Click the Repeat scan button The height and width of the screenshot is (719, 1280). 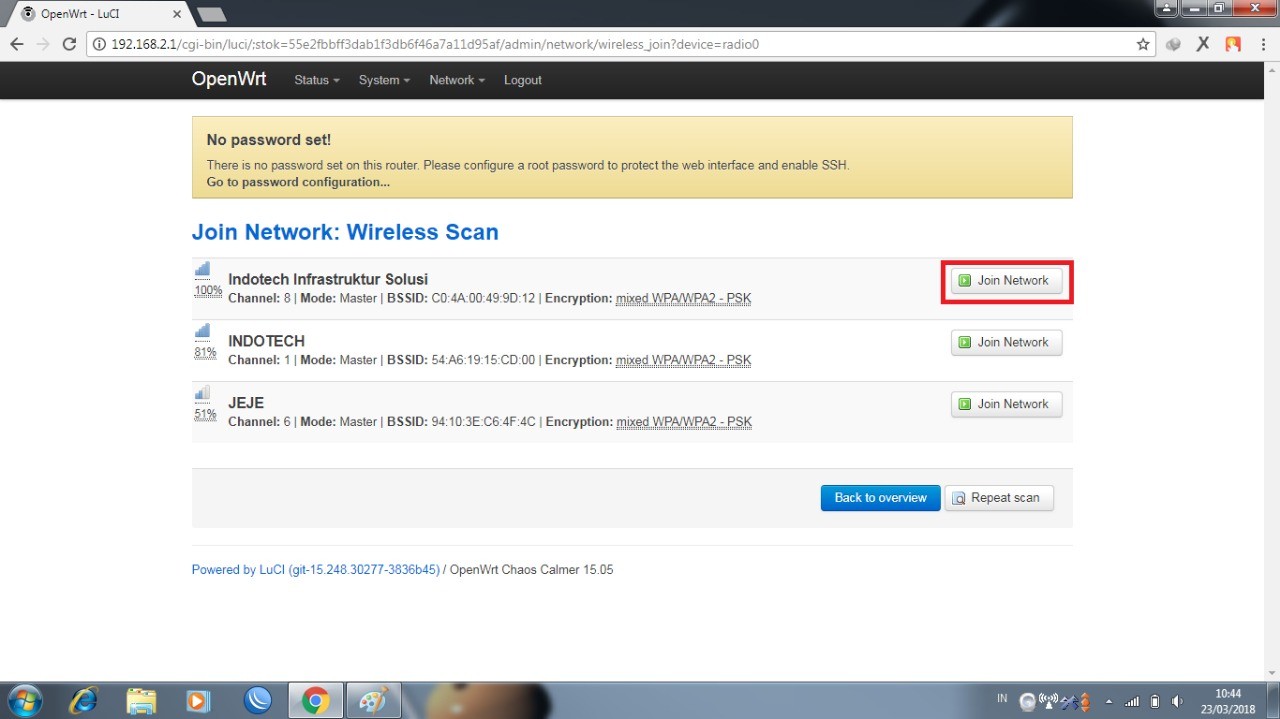click(998, 498)
